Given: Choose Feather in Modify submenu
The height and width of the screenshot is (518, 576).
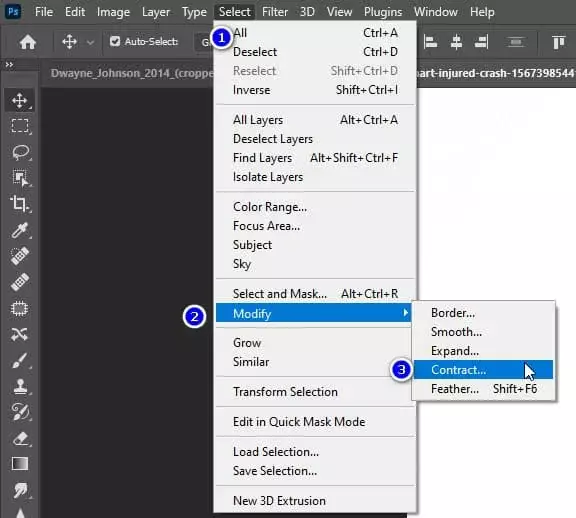Looking at the screenshot, I should (x=483, y=389).
